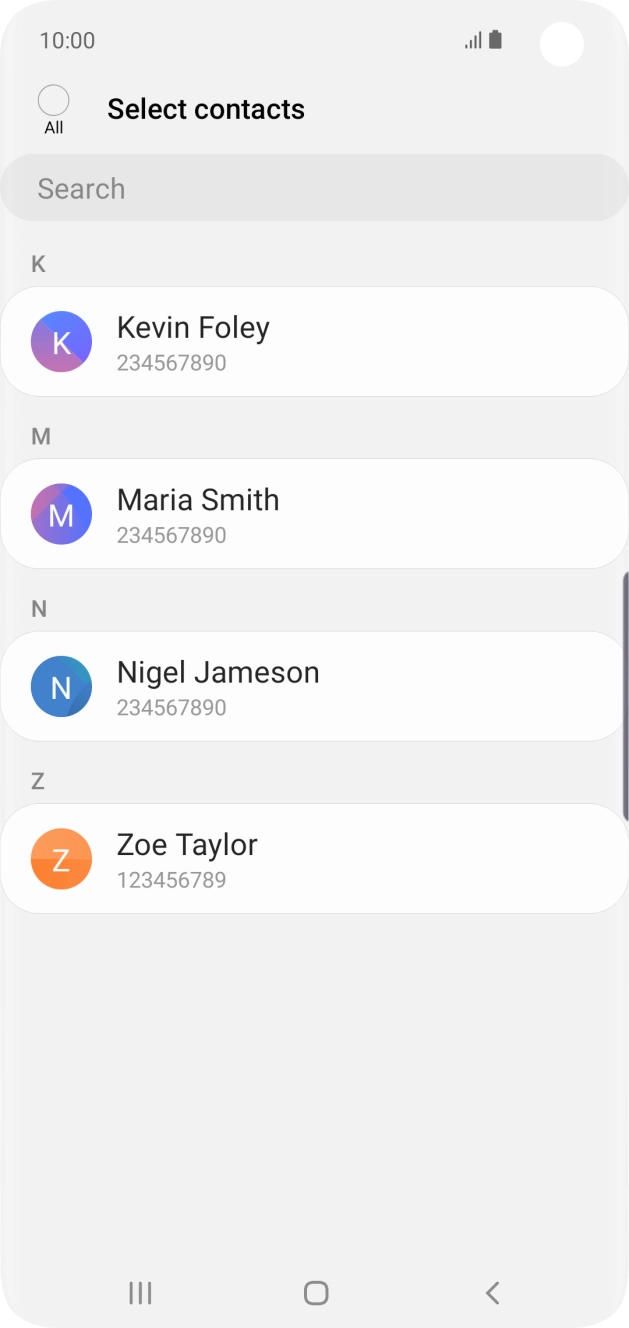Viewport: 629px width, 1328px height.
Task: Choose the Zoe Taylor contact name
Action: tap(187, 845)
